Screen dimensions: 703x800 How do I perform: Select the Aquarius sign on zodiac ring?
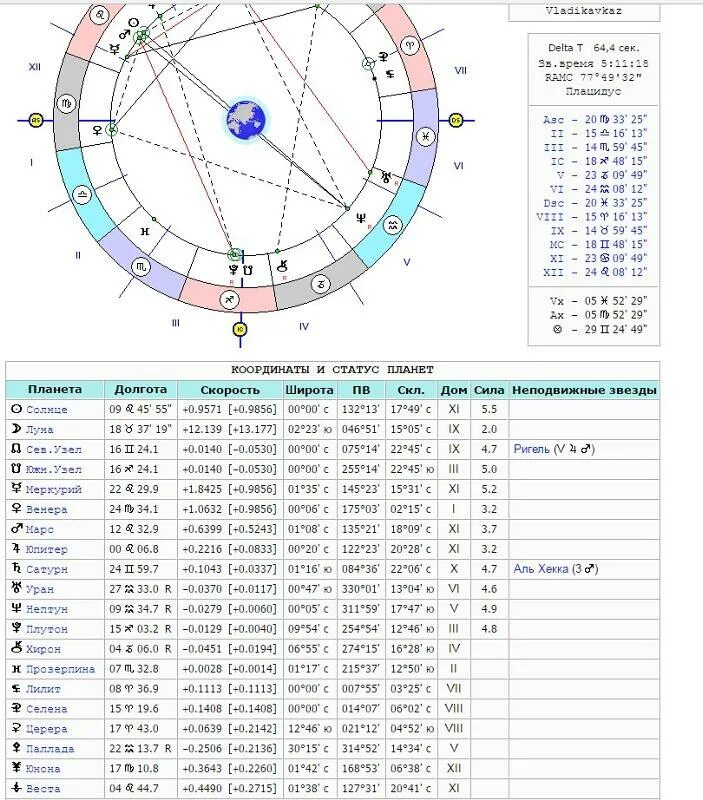(x=392, y=226)
